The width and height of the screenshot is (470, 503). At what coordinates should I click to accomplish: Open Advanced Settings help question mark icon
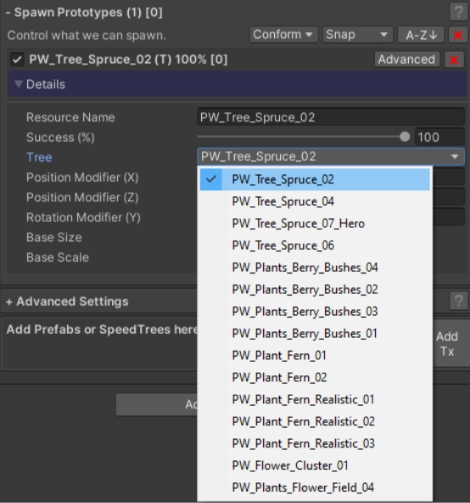(x=458, y=301)
